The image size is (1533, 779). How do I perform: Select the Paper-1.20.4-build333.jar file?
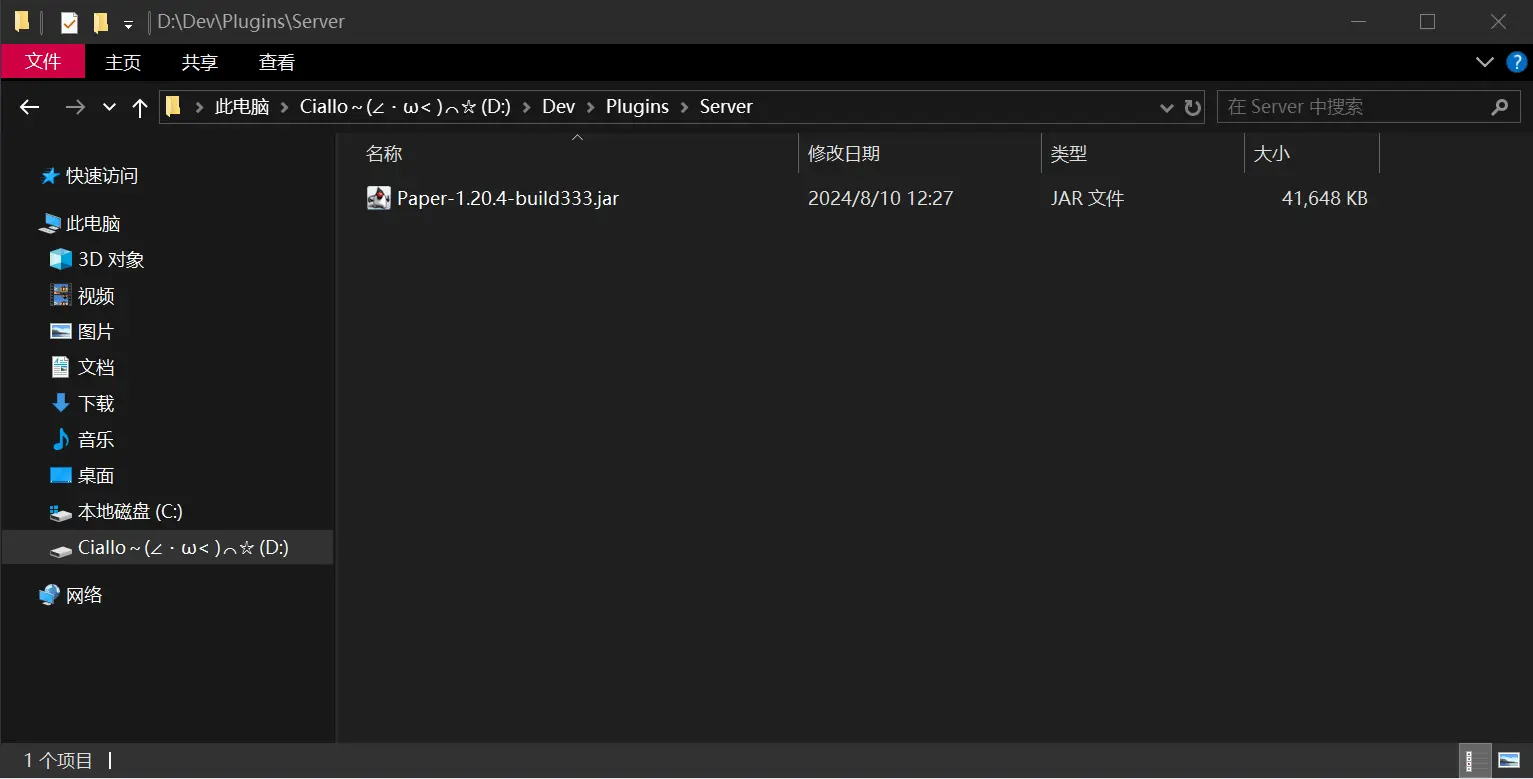point(507,198)
